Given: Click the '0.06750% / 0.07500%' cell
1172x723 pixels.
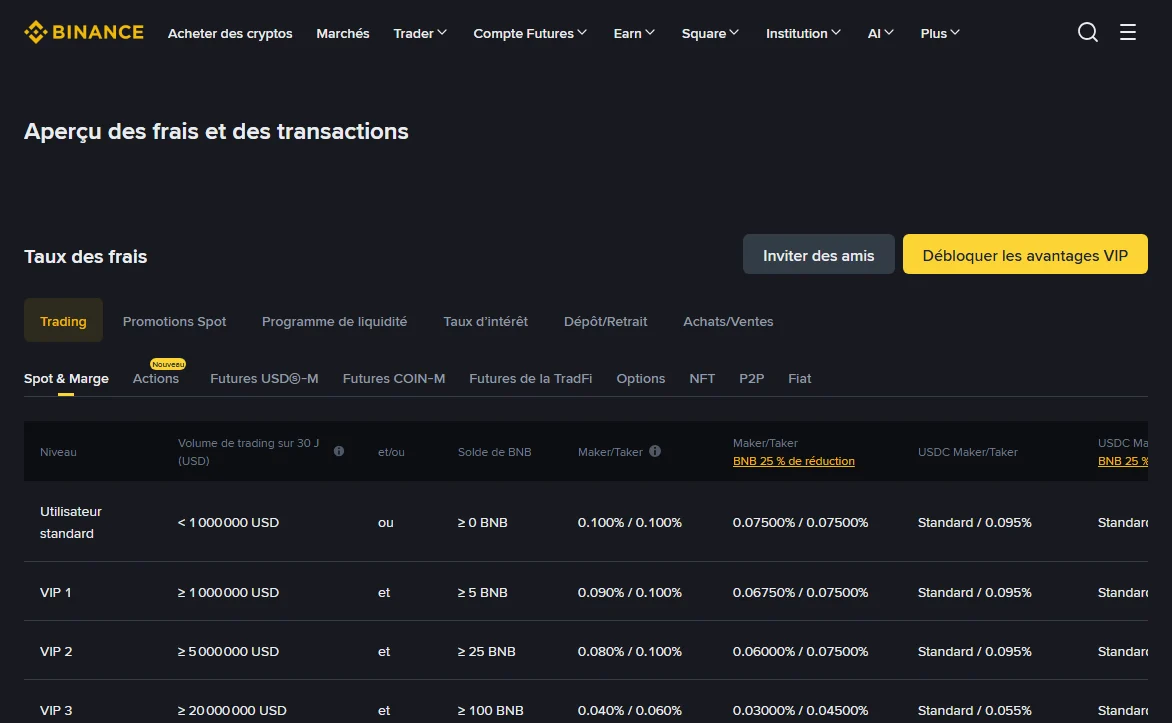Looking at the screenshot, I should tap(801, 592).
